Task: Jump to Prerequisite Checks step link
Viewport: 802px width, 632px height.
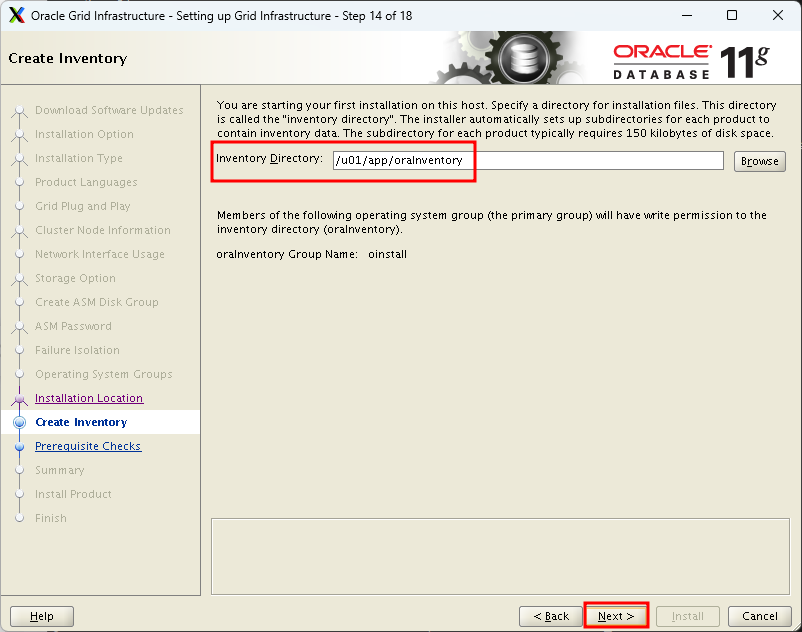Action: click(88, 446)
